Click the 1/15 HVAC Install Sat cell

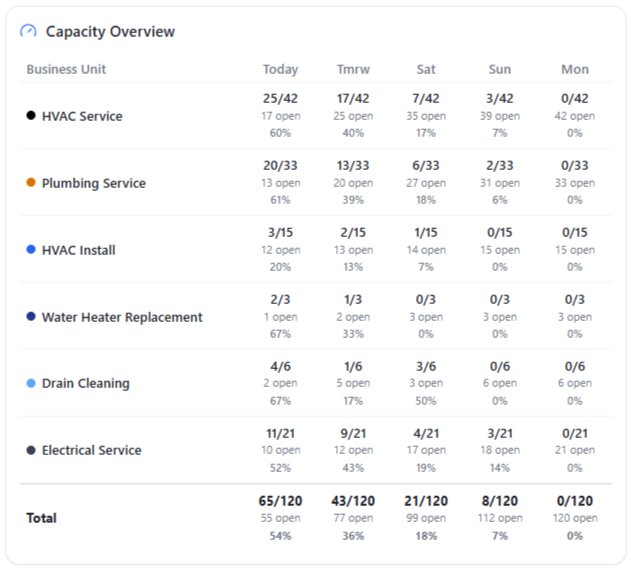[x=426, y=249]
